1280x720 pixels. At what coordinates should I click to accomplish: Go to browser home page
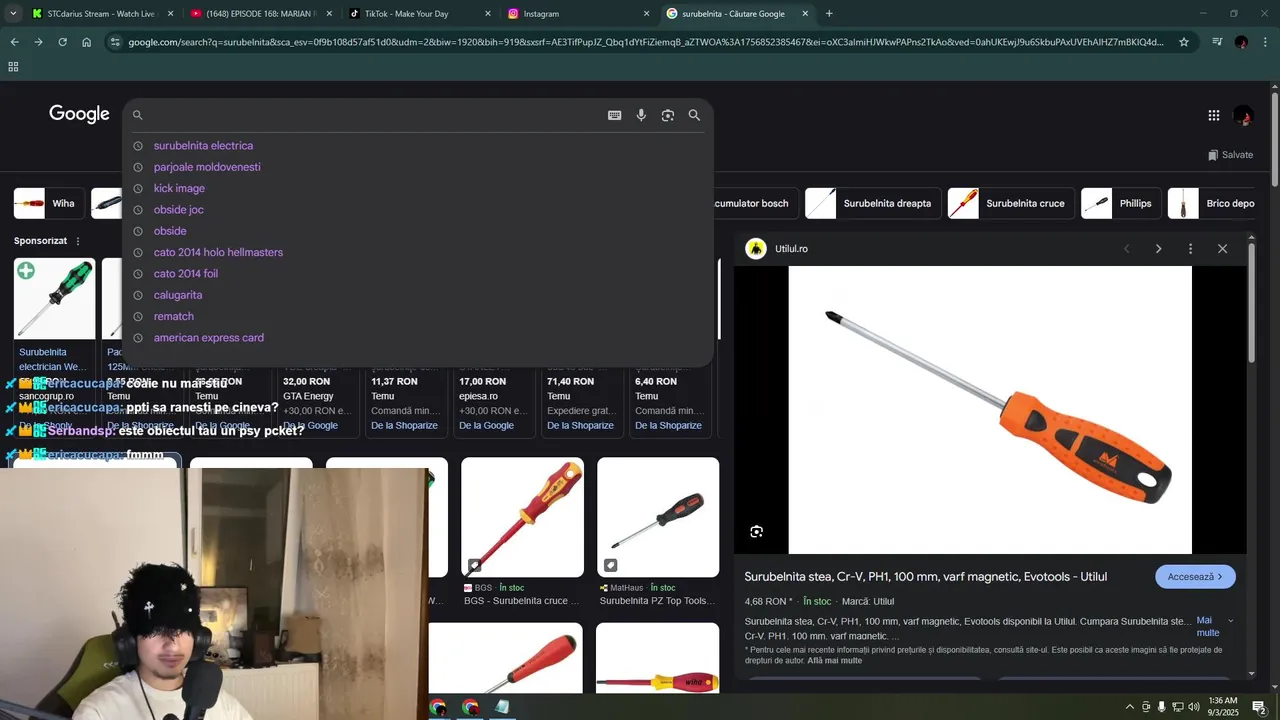coord(86,42)
